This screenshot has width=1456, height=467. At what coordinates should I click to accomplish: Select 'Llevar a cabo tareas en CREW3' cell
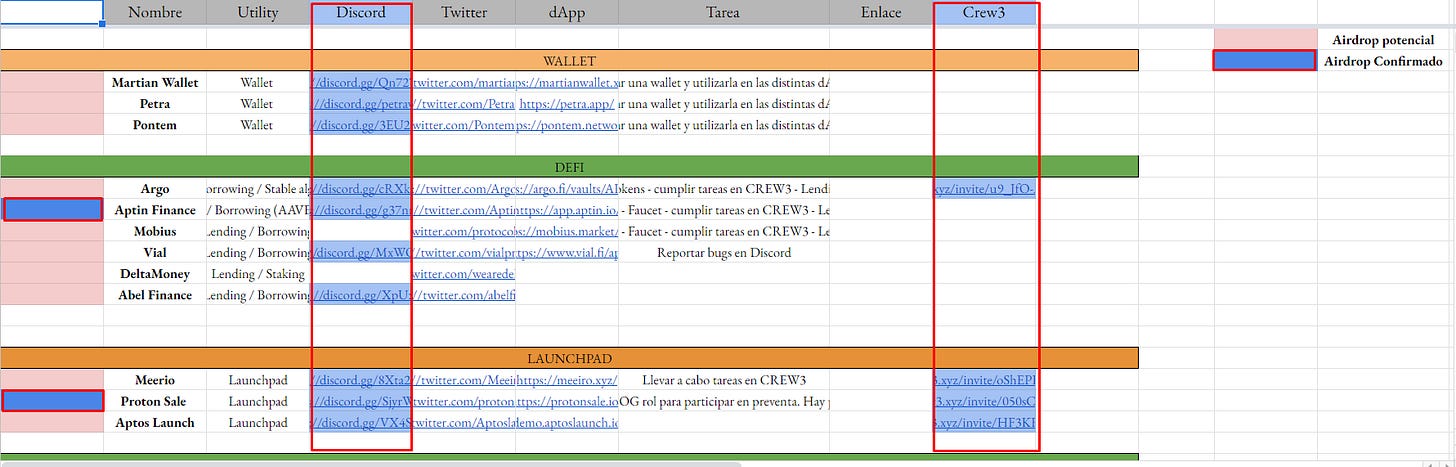coord(723,380)
